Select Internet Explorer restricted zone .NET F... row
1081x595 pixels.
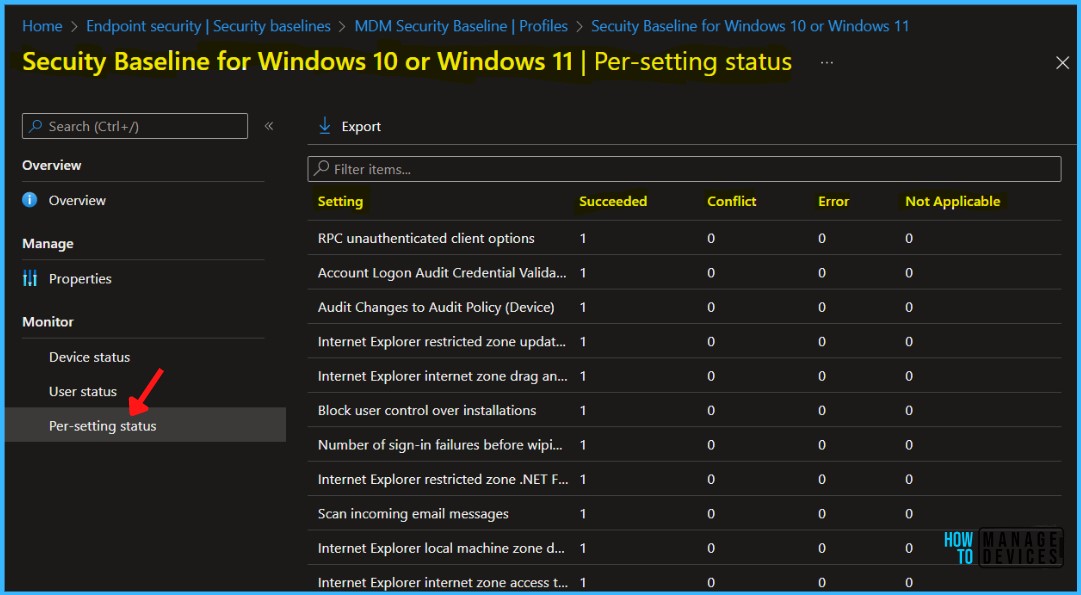click(684, 479)
